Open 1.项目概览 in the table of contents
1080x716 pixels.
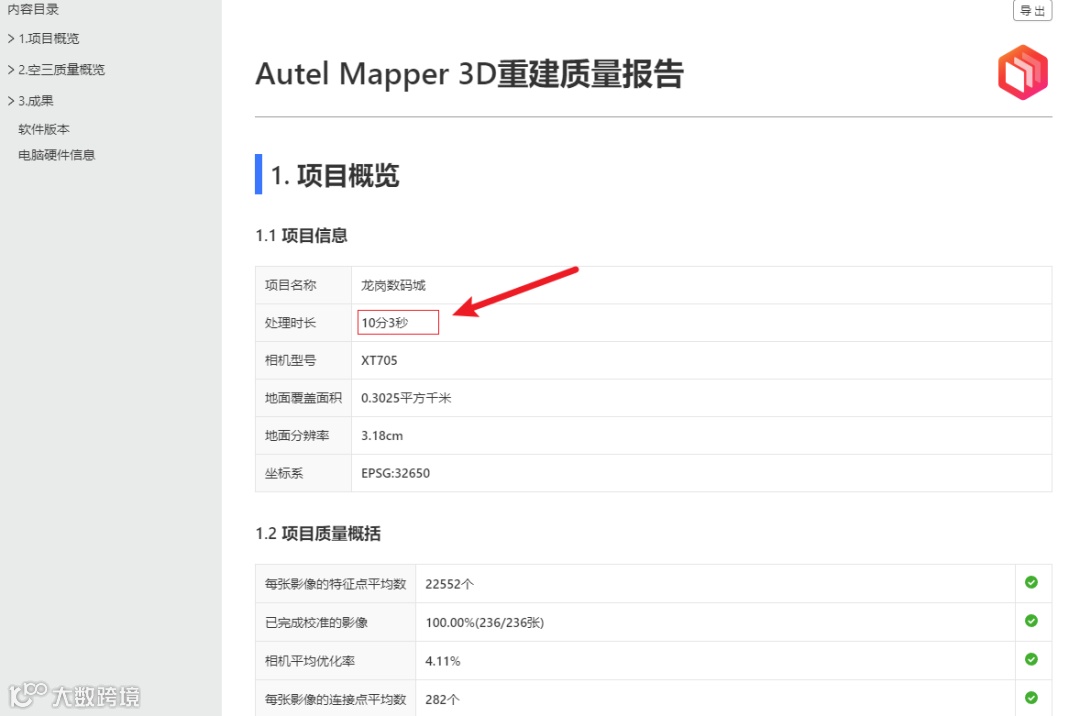[x=49, y=39]
